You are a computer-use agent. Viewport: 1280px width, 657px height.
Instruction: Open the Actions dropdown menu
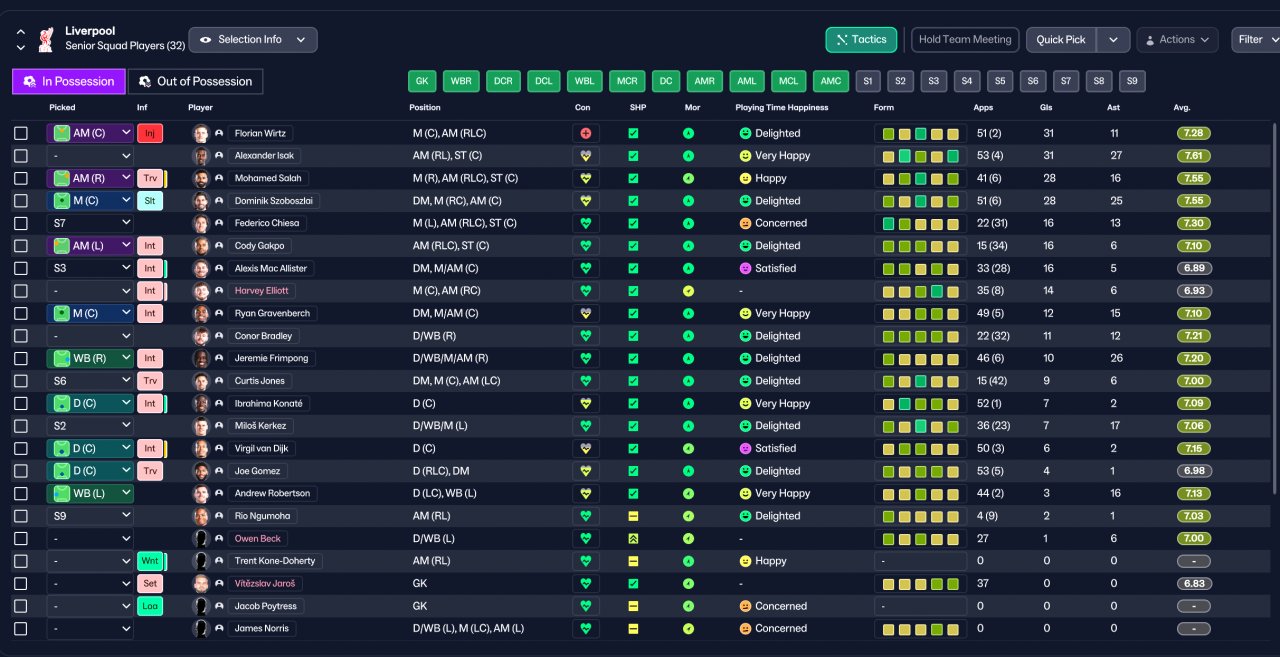(1177, 40)
